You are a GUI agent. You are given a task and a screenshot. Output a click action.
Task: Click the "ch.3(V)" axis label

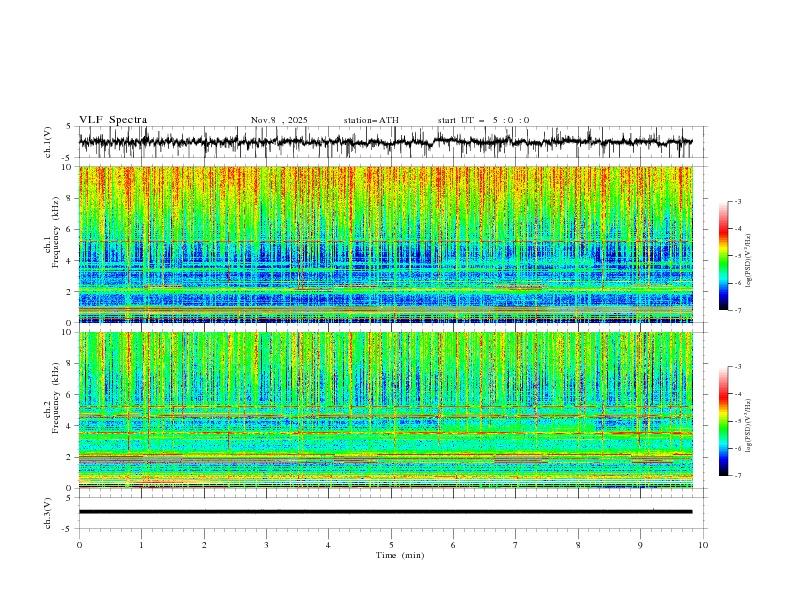pos(47,513)
